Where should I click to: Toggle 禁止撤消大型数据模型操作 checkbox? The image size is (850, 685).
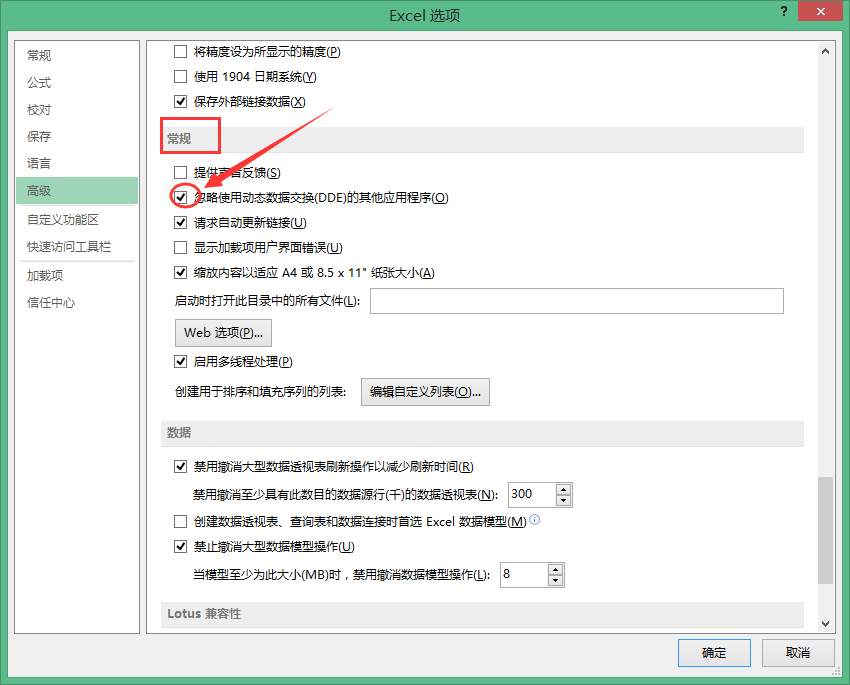[x=181, y=546]
